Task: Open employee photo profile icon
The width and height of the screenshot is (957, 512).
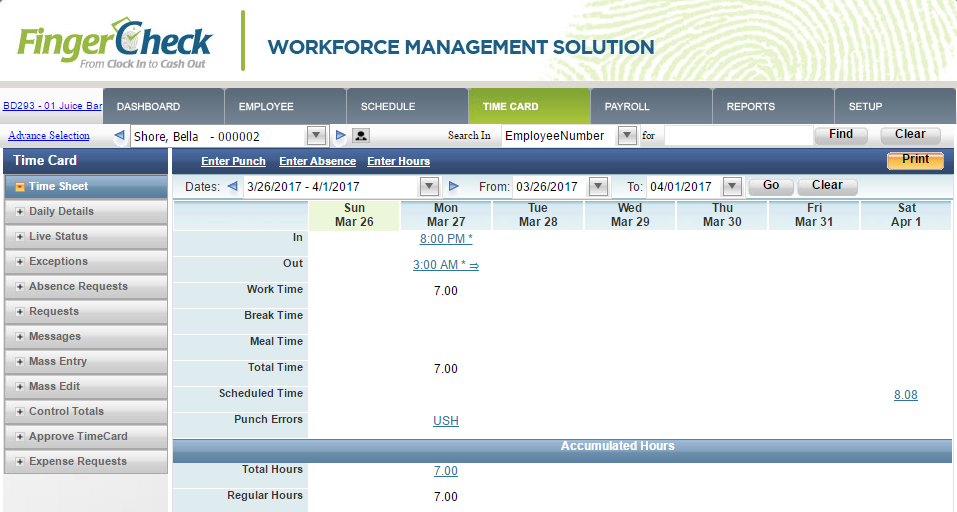Action: tap(361, 135)
